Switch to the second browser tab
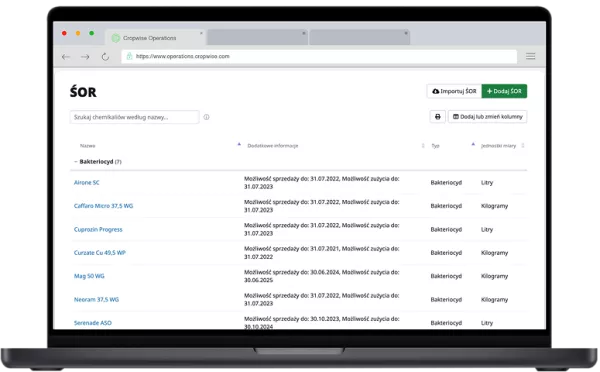The image size is (600, 372). 258,38
